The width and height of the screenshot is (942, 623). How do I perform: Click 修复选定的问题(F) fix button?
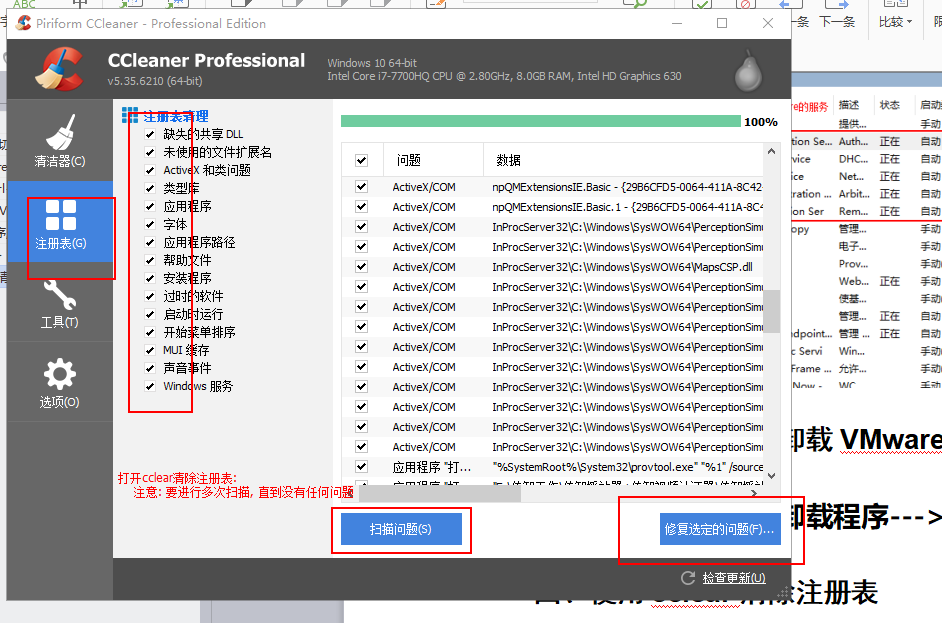(x=720, y=529)
